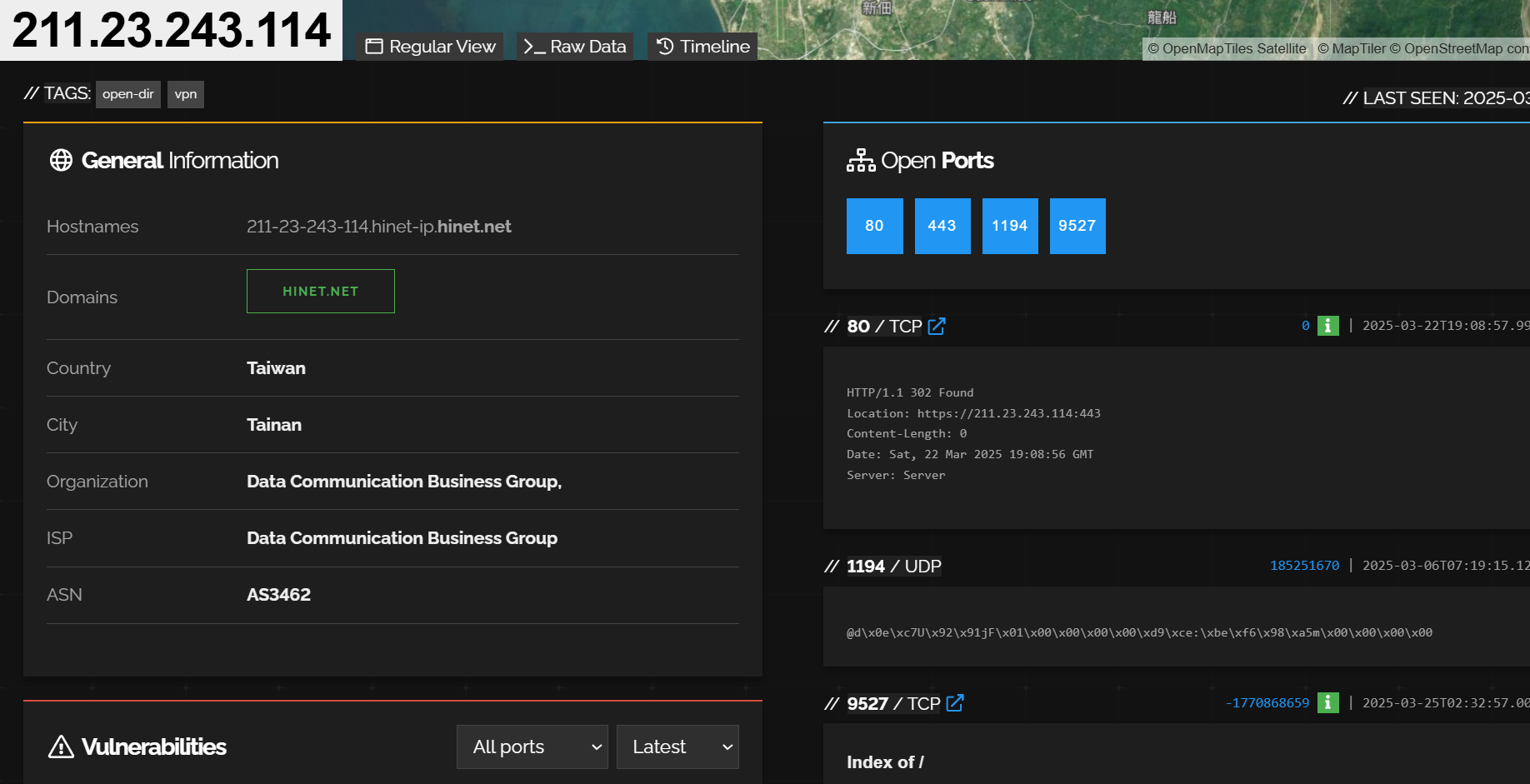Open the Timeline view
This screenshot has width=1530, height=784.
coord(702,47)
